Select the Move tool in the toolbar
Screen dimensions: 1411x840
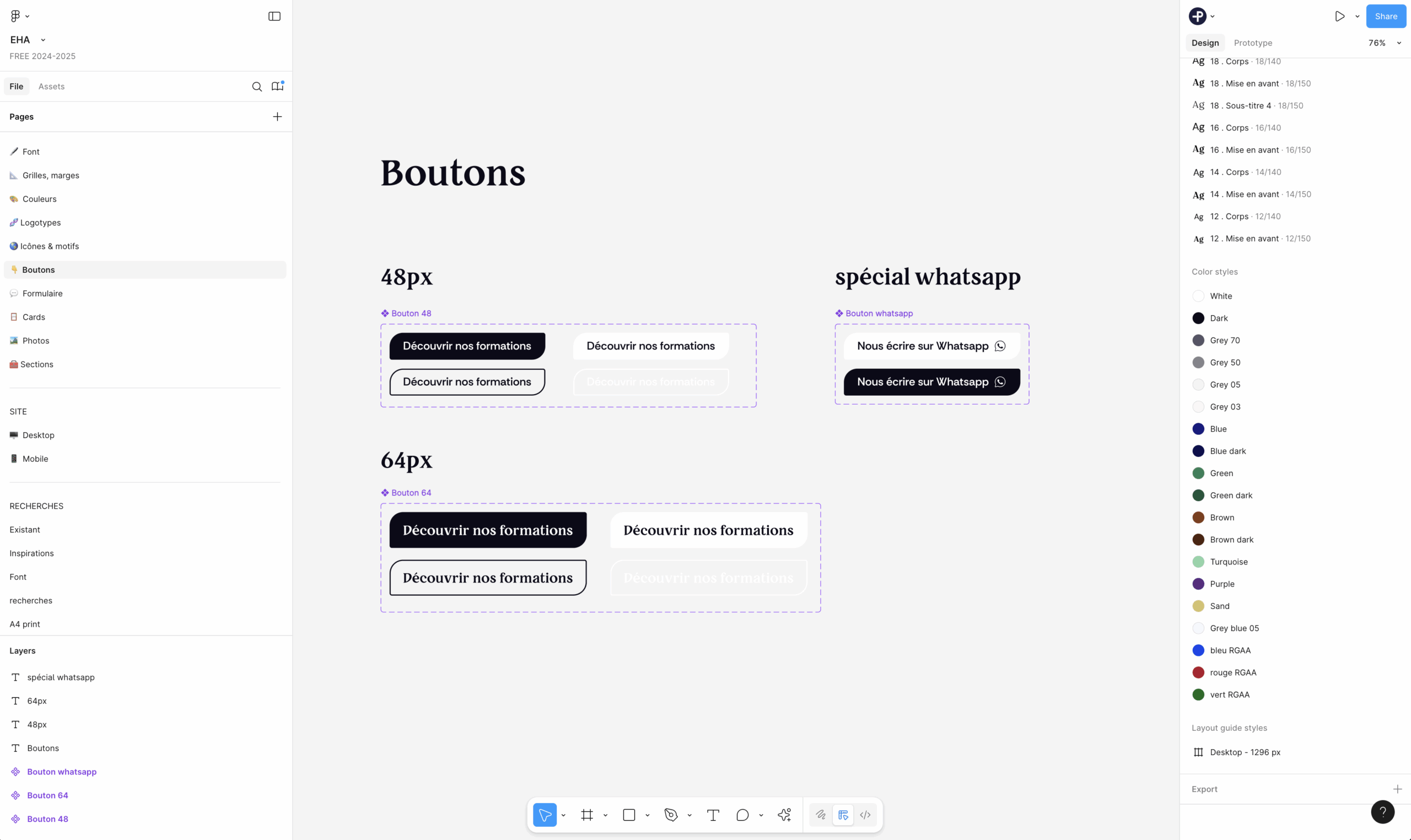point(545,815)
